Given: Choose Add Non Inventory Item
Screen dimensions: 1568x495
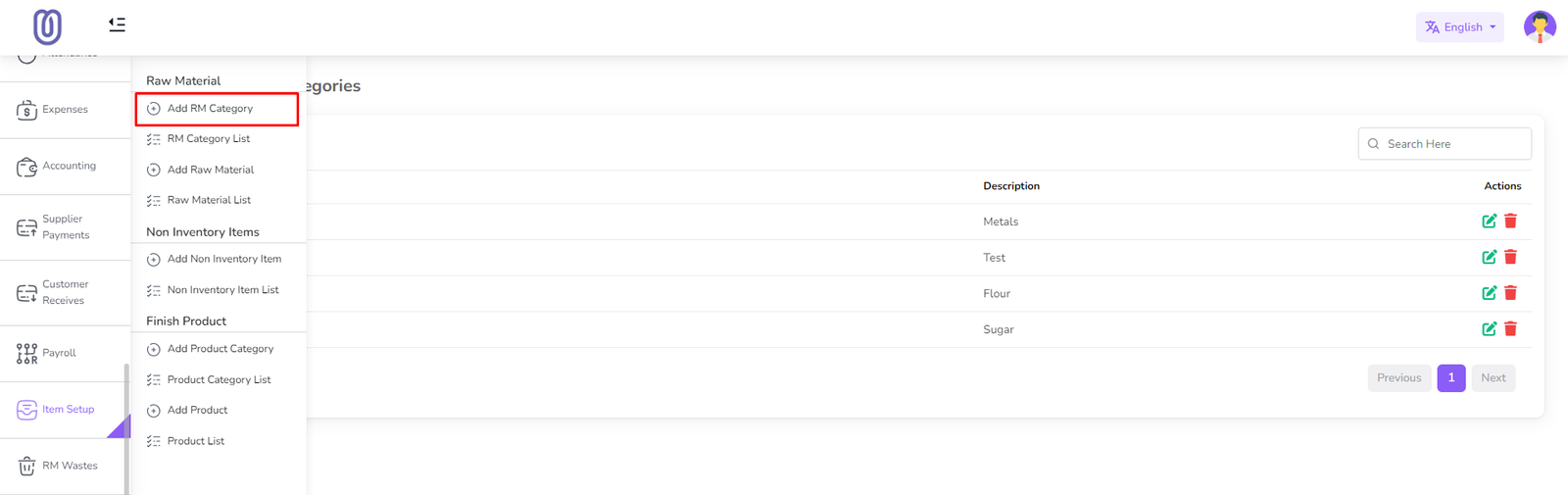Looking at the screenshot, I should pyautogui.click(x=223, y=260).
